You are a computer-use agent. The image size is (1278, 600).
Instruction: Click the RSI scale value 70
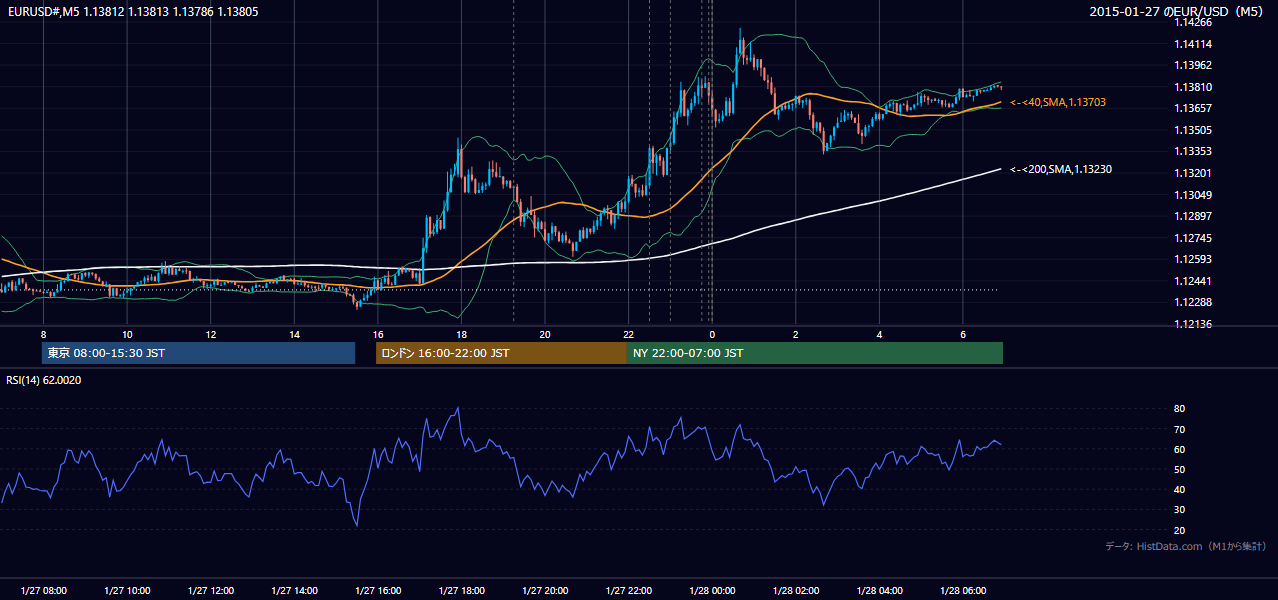[x=1179, y=429]
